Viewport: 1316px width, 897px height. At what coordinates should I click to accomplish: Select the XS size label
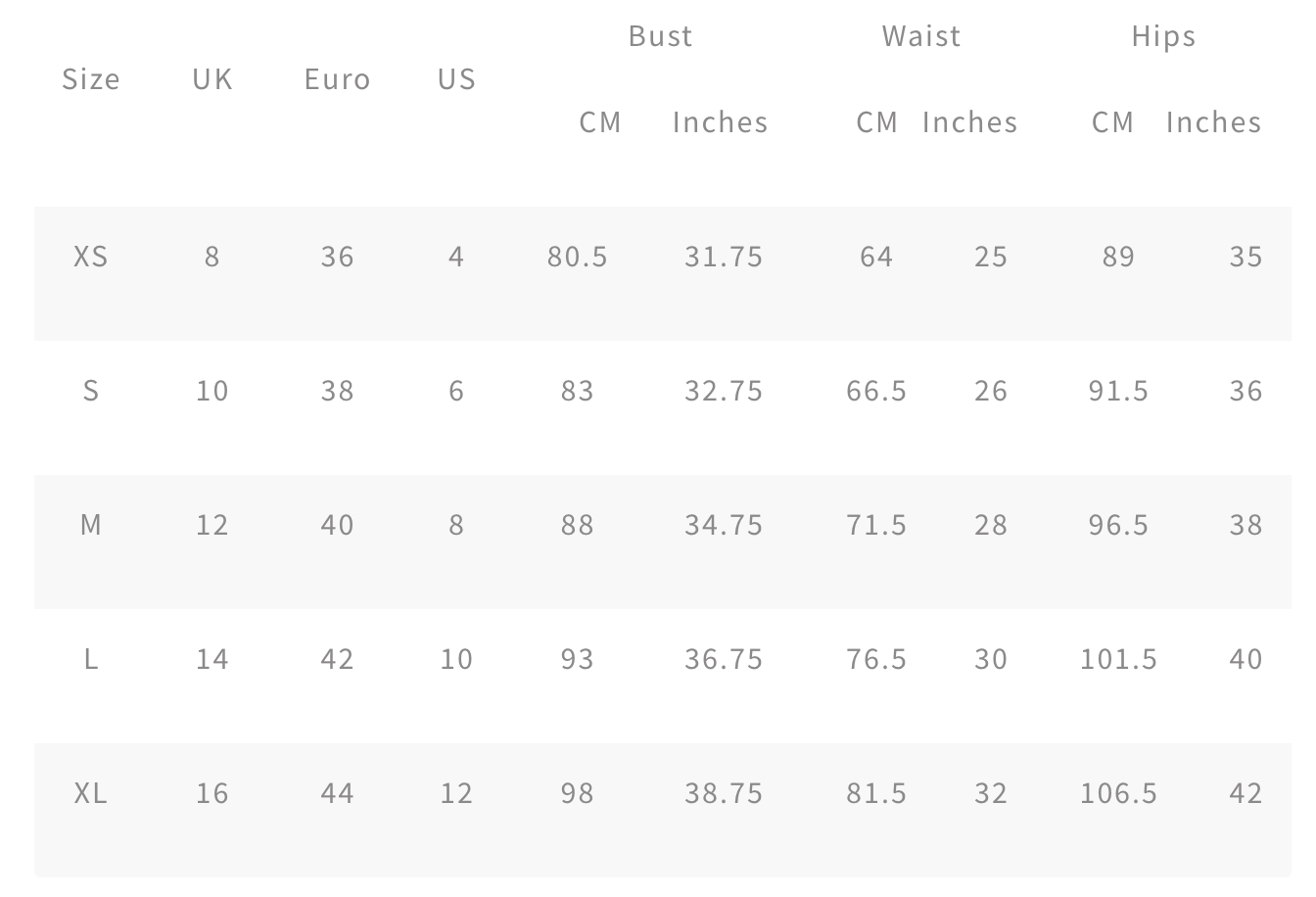[91, 257]
